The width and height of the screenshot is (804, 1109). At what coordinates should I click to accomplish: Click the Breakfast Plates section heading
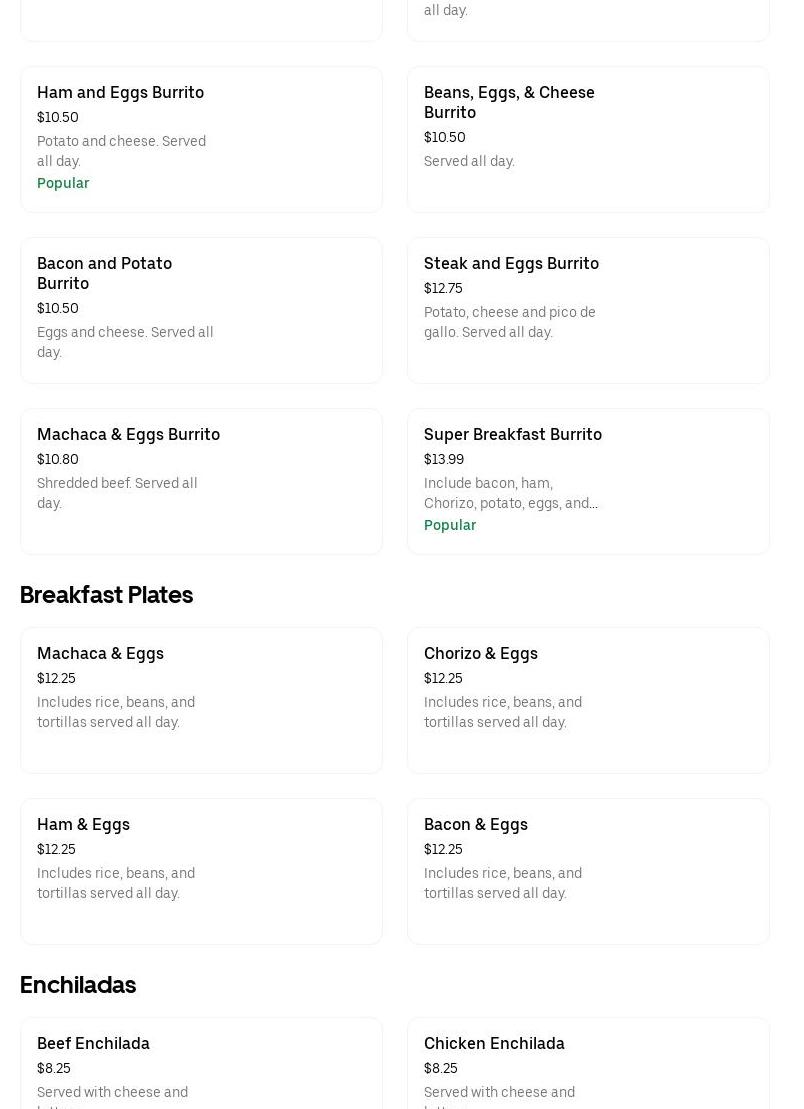tap(106, 595)
